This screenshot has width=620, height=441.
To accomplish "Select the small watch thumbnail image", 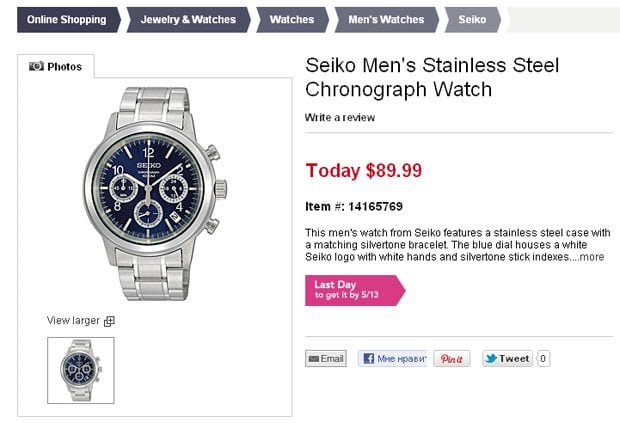I will point(81,370).
